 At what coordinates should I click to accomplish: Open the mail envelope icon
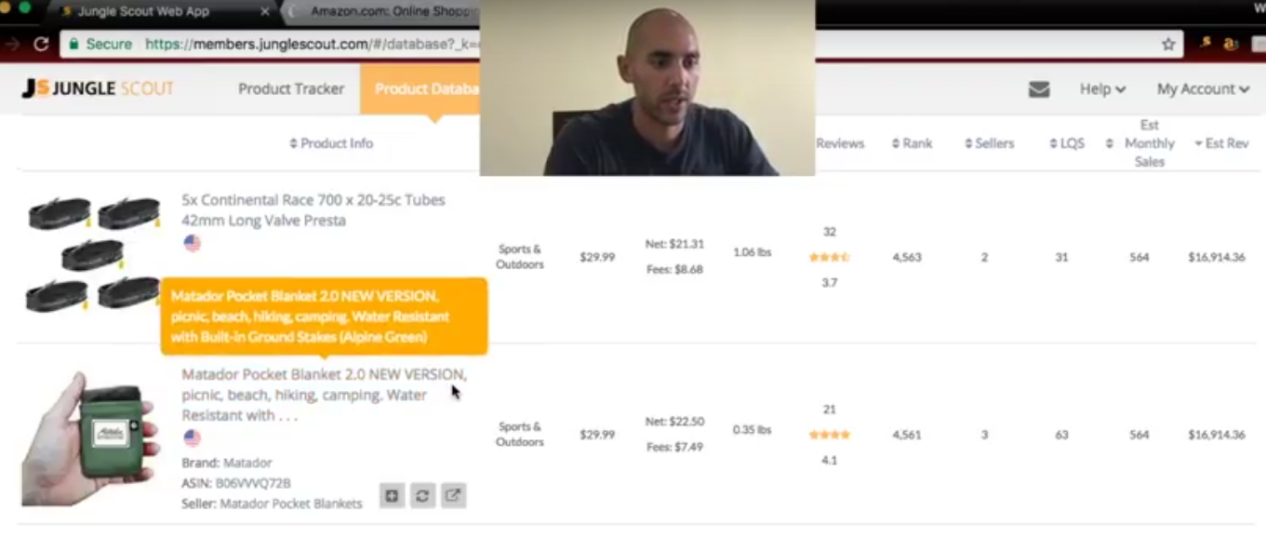(x=1039, y=89)
